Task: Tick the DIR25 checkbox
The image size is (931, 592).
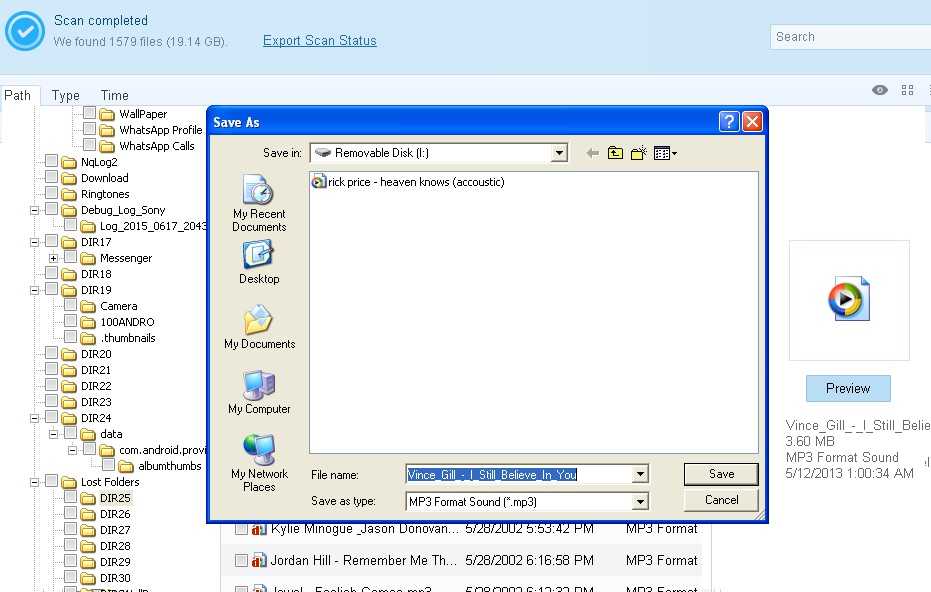Action: click(71, 497)
